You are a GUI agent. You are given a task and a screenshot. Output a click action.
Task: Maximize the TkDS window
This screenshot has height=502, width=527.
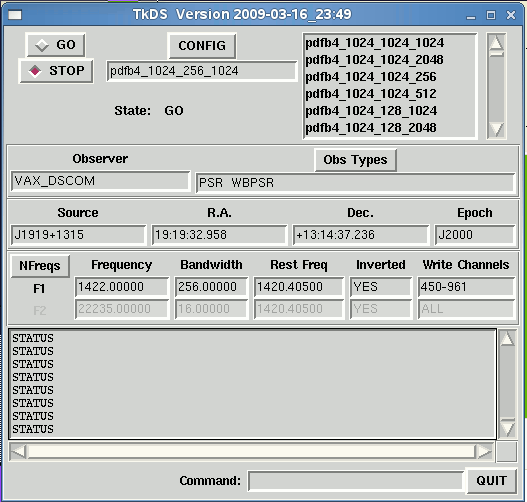[x=491, y=15]
